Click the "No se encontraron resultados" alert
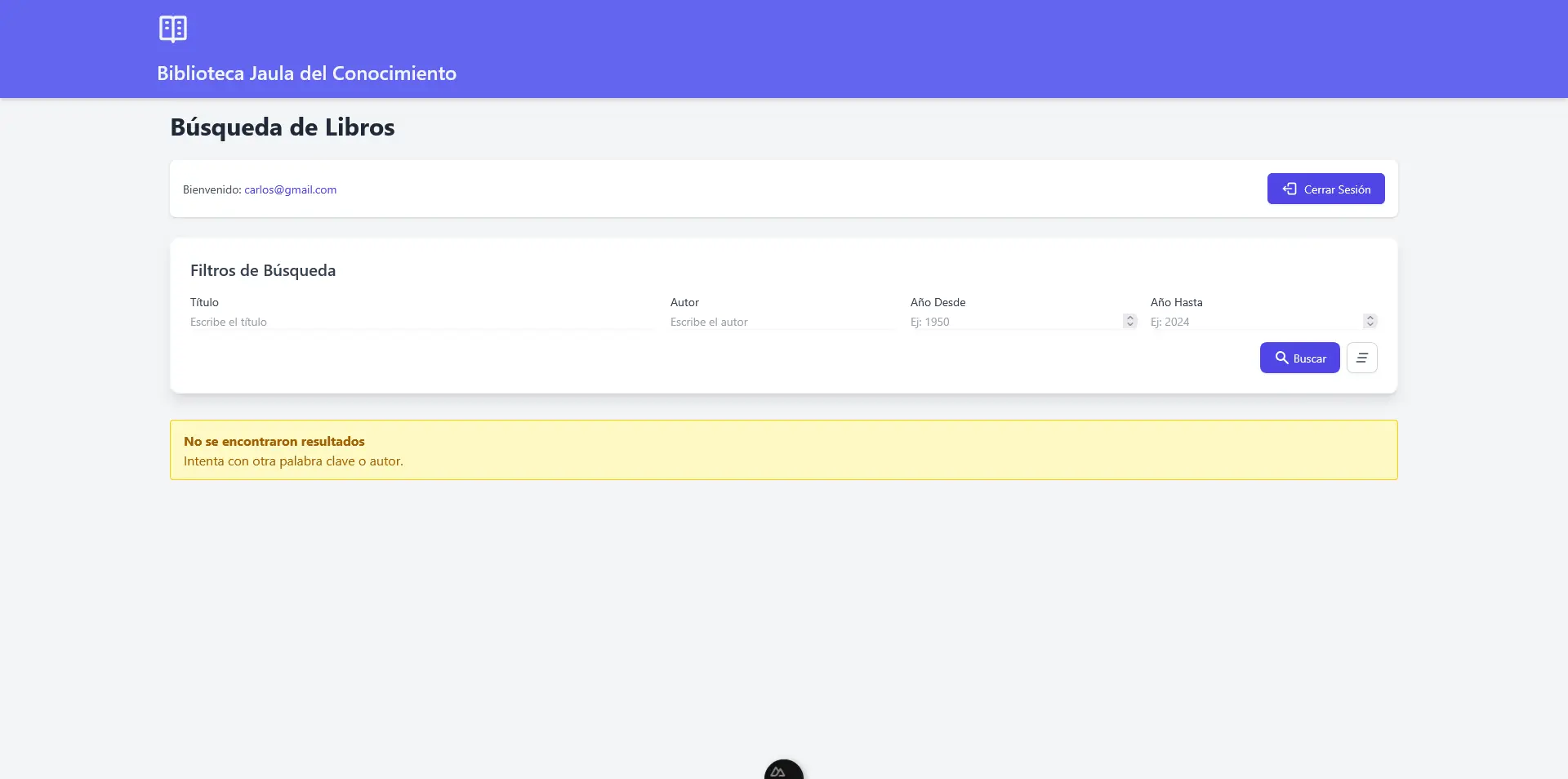Screen dimensions: 1568x779 (x=783, y=450)
